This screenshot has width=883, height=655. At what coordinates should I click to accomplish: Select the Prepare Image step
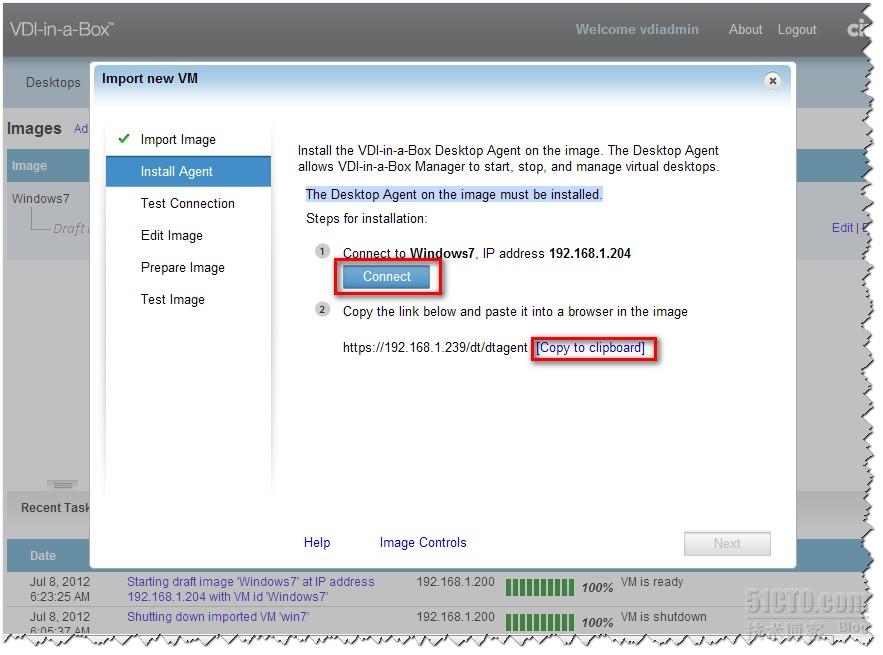pyautogui.click(x=182, y=268)
